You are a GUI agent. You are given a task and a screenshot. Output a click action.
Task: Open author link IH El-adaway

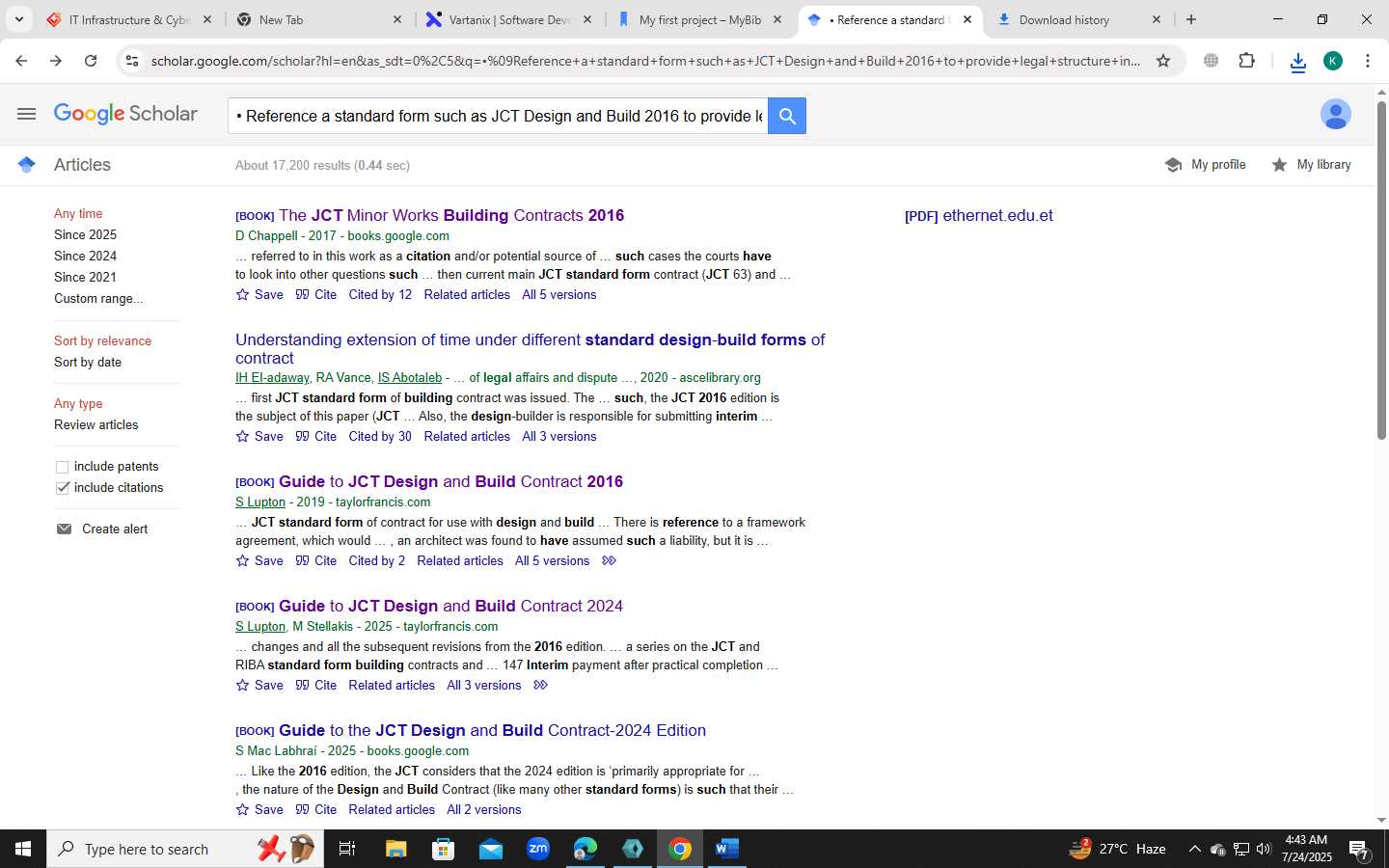click(272, 377)
